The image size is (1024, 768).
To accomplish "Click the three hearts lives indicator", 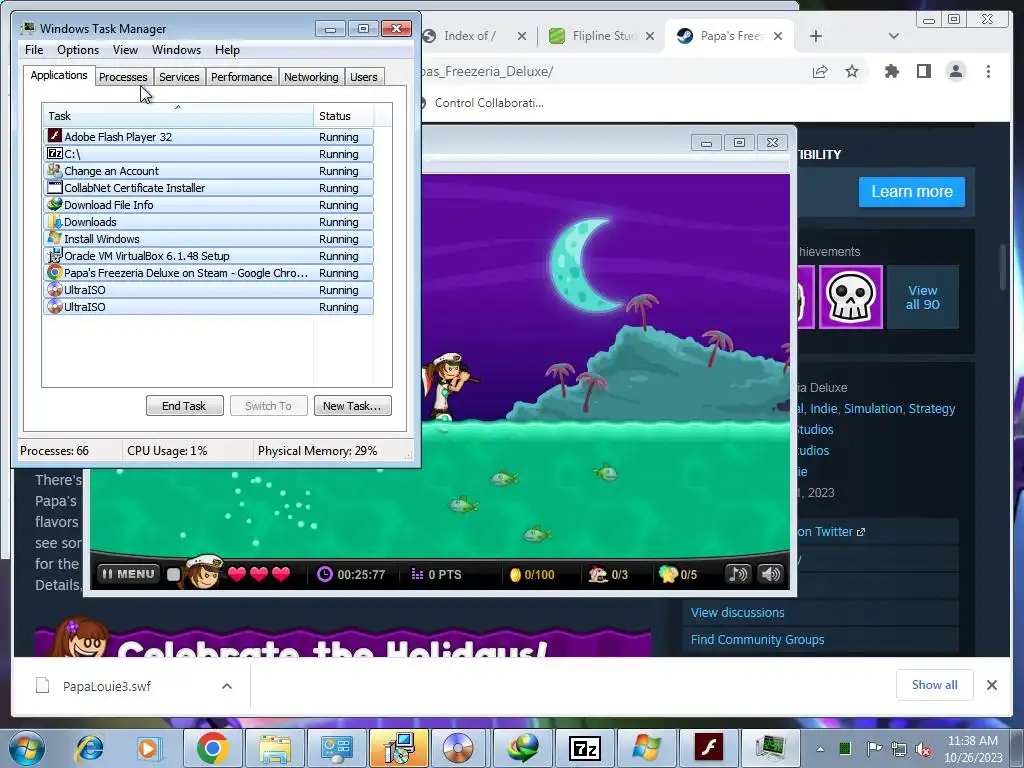I will [259, 574].
